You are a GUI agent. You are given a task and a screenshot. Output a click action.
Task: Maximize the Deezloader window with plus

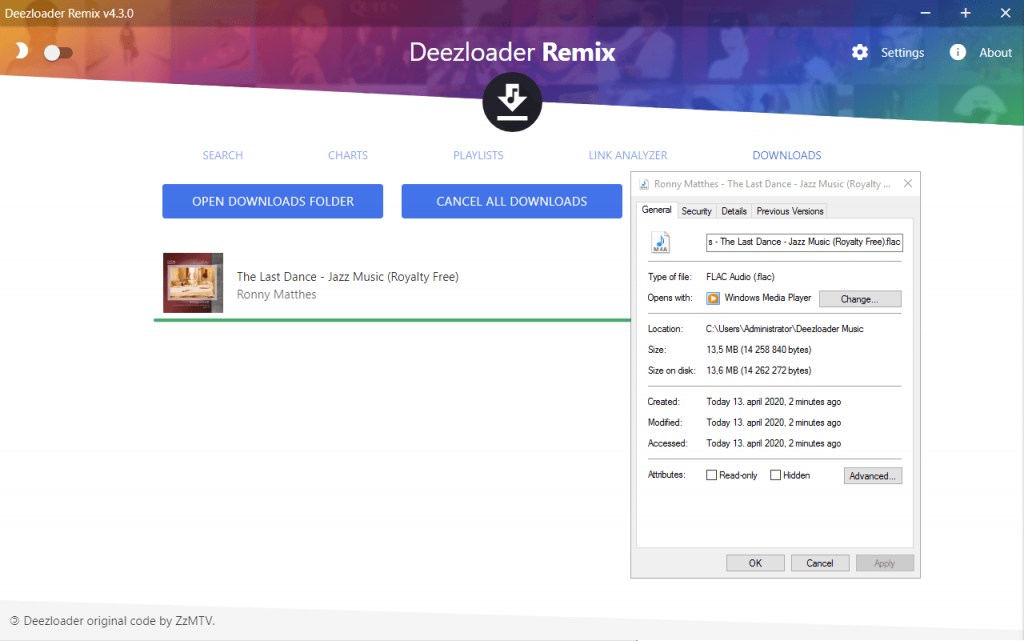(965, 13)
